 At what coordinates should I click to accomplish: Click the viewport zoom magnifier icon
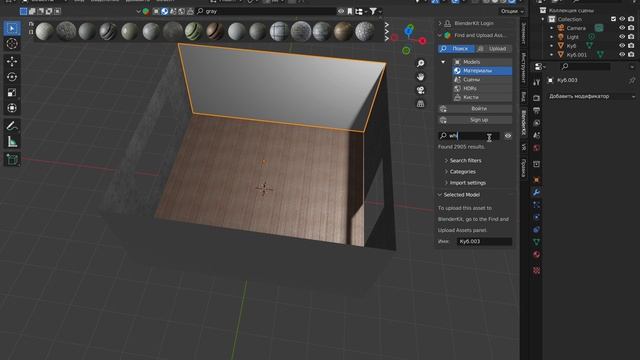420,63
